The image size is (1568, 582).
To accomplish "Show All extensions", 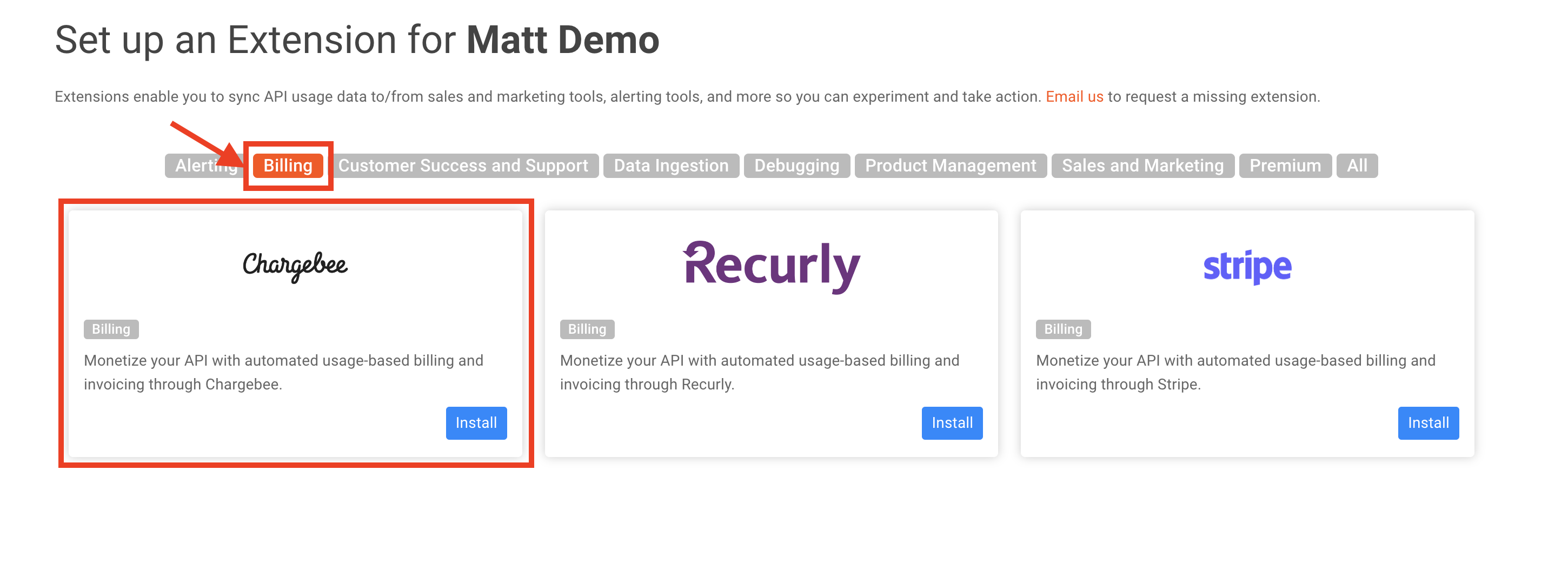I will 1356,166.
